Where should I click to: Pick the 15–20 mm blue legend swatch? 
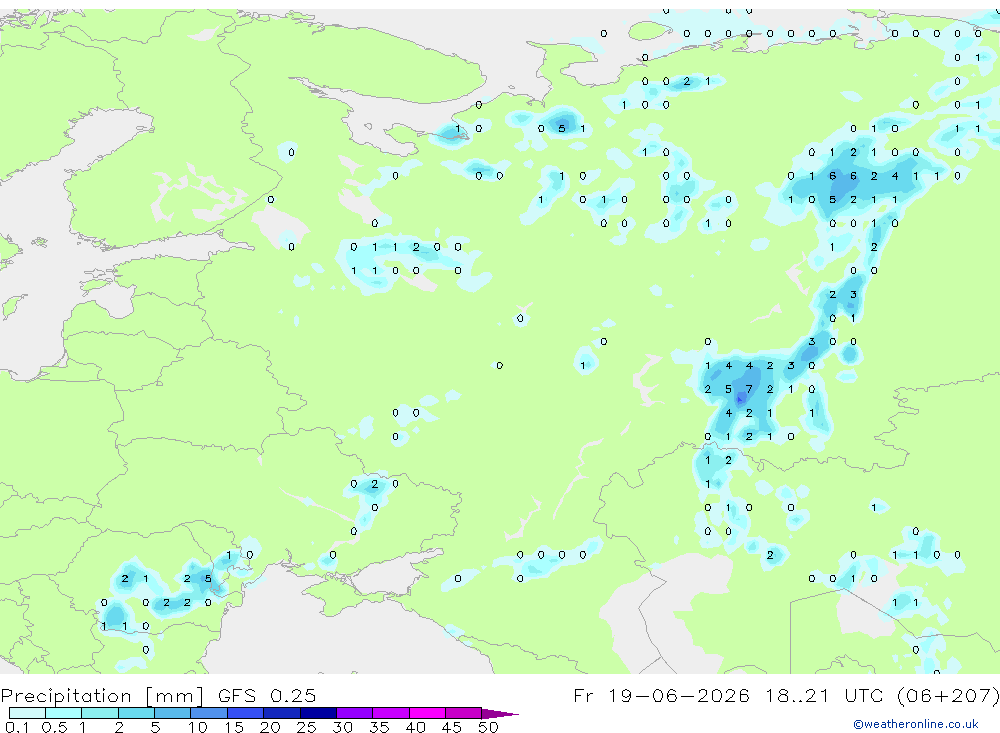coord(246,713)
